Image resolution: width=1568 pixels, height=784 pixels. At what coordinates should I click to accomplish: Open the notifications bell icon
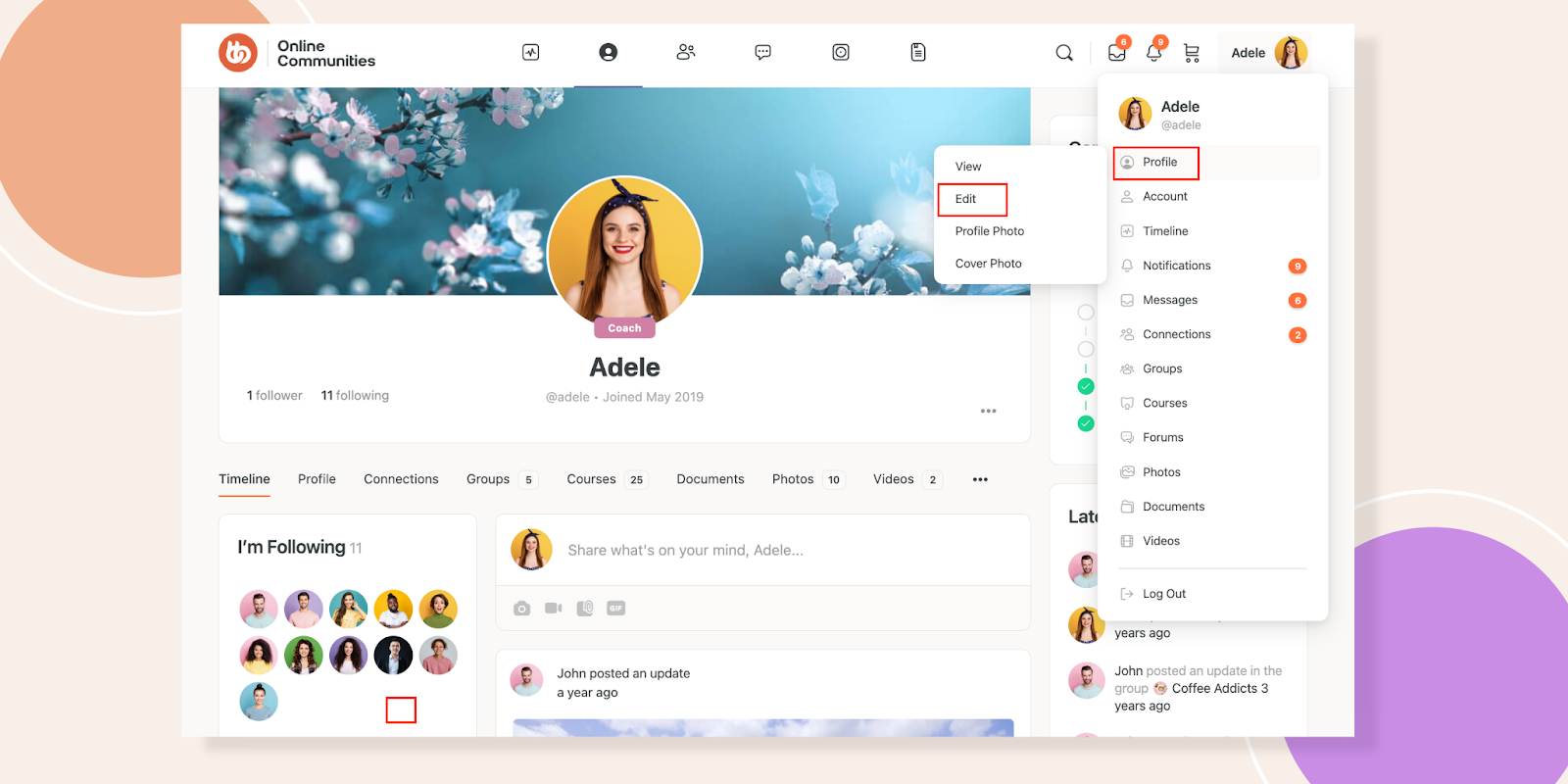[1154, 52]
